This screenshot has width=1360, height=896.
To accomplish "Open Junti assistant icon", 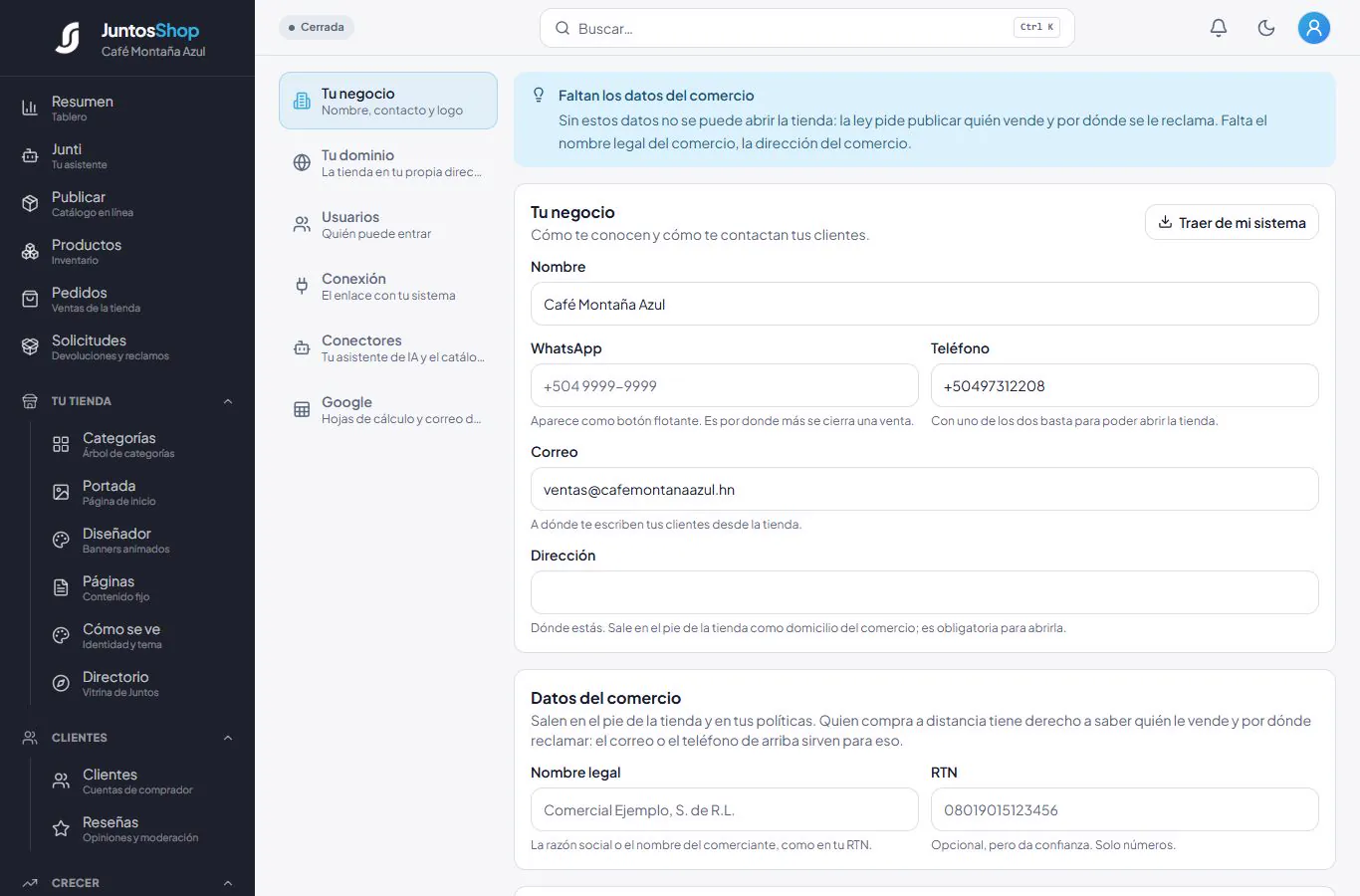I will (x=30, y=155).
